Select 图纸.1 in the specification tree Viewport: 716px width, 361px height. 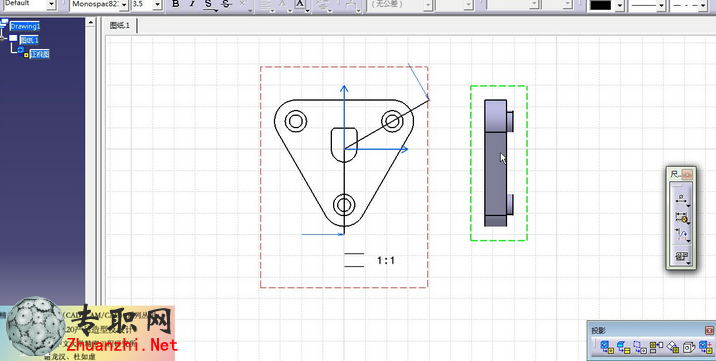(29, 40)
